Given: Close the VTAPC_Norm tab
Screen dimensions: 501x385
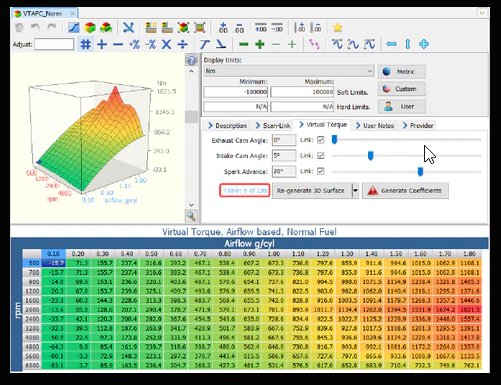Looking at the screenshot, I should (x=72, y=14).
